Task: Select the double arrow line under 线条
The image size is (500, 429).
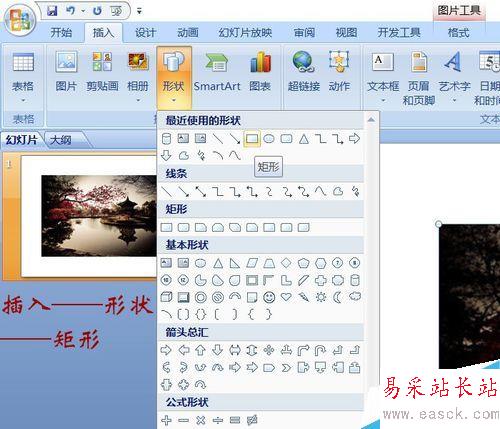Action: [201, 191]
